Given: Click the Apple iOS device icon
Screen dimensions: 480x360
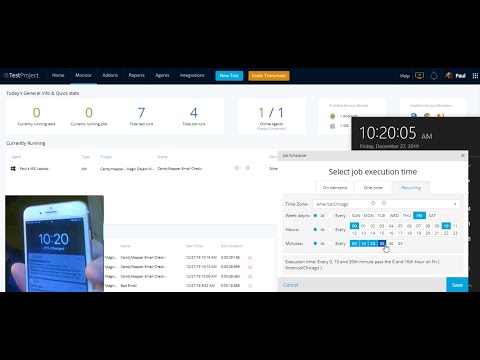Looking at the screenshot, I should click(x=332, y=126).
